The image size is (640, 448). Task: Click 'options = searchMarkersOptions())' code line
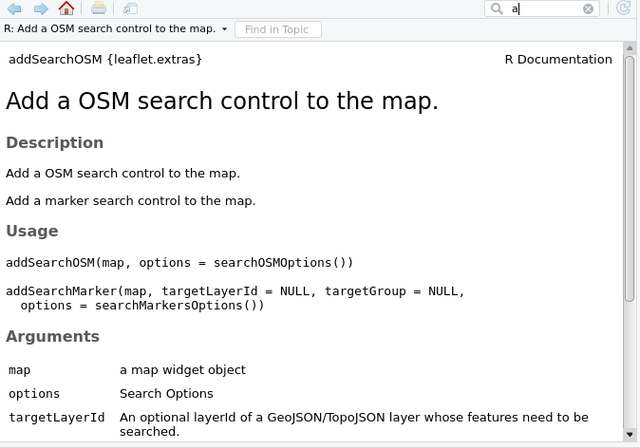[x=142, y=306]
